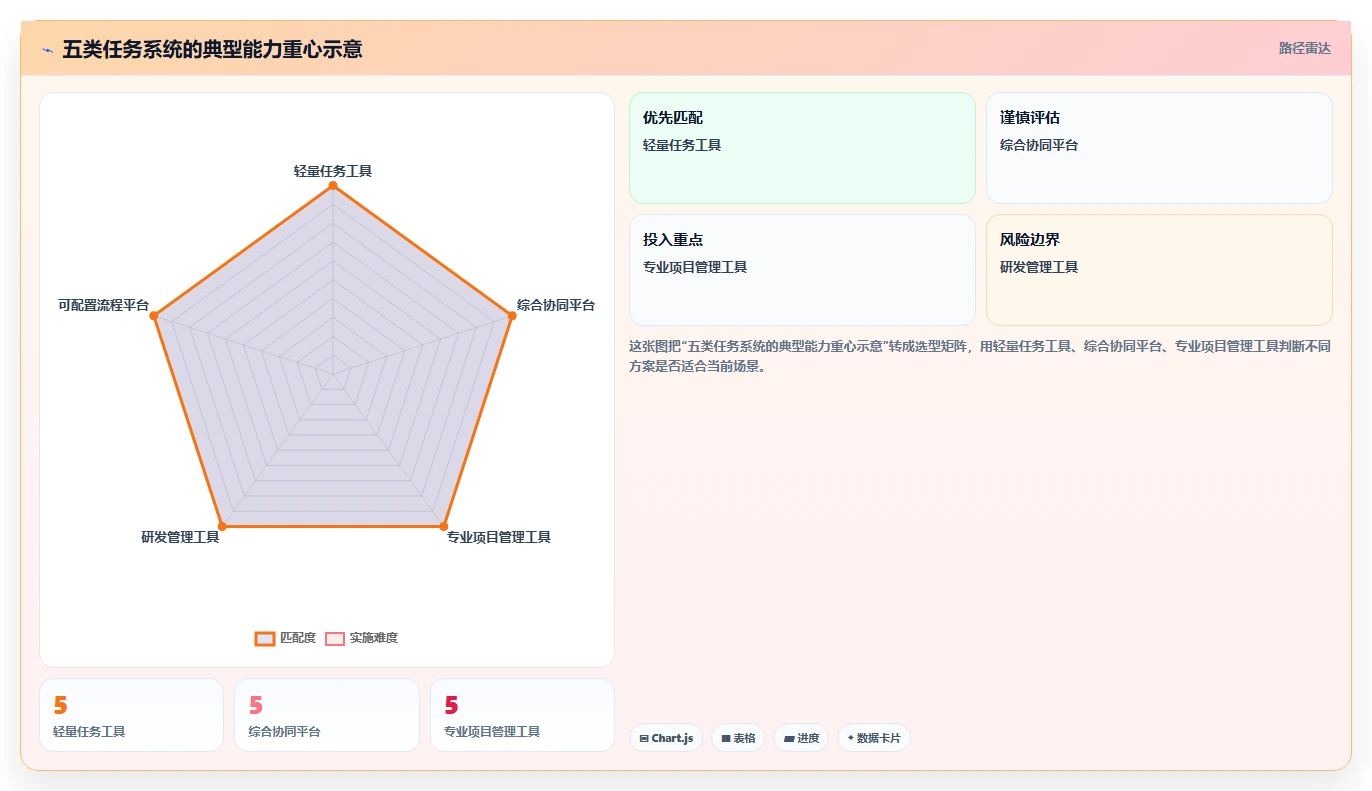Click the pink 实施难度 legend swatch
Screen dimensions: 1372x791
click(335, 639)
